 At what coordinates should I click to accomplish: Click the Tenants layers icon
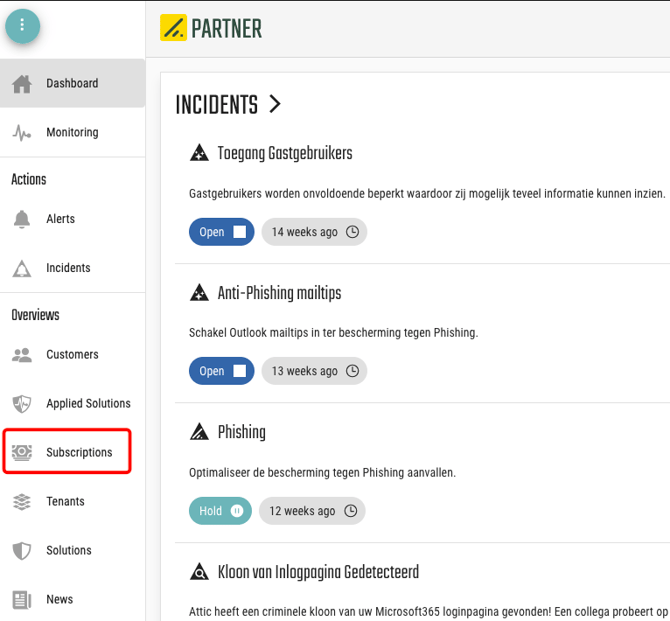22,502
